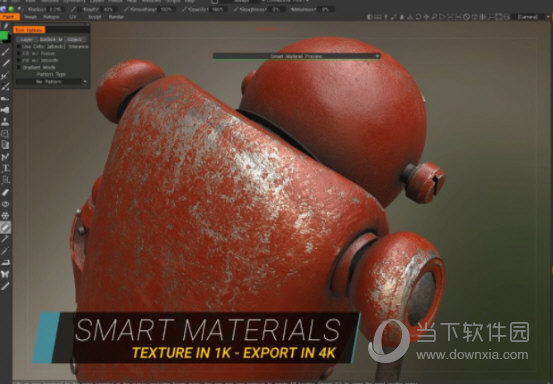Open the Camera dropdown

click(533, 17)
